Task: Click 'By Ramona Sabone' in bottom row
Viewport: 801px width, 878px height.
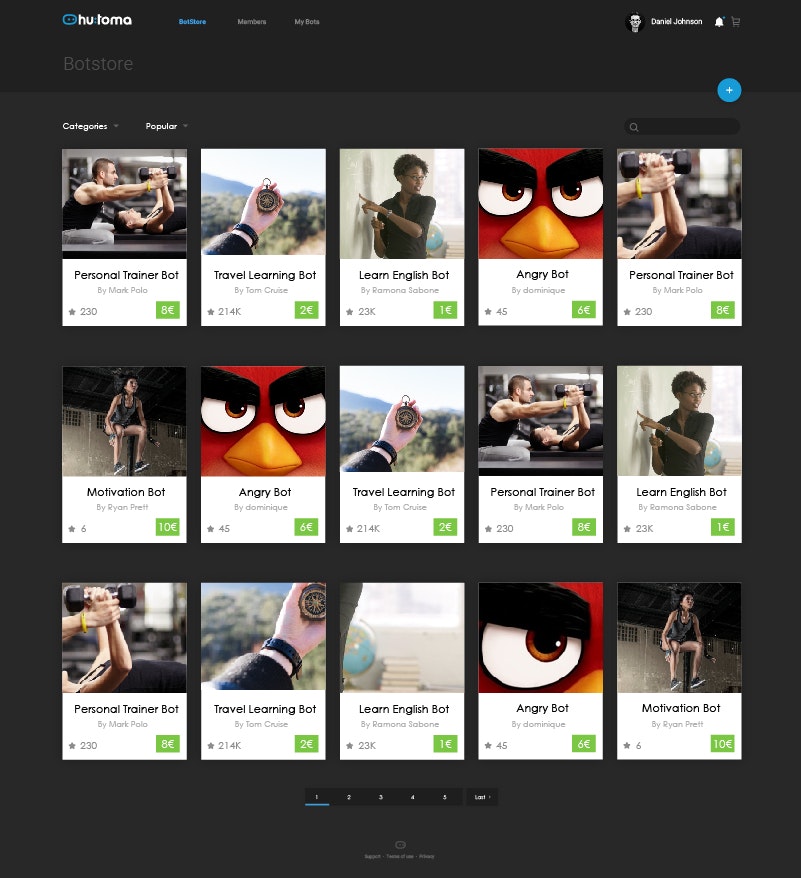Action: tap(400, 725)
